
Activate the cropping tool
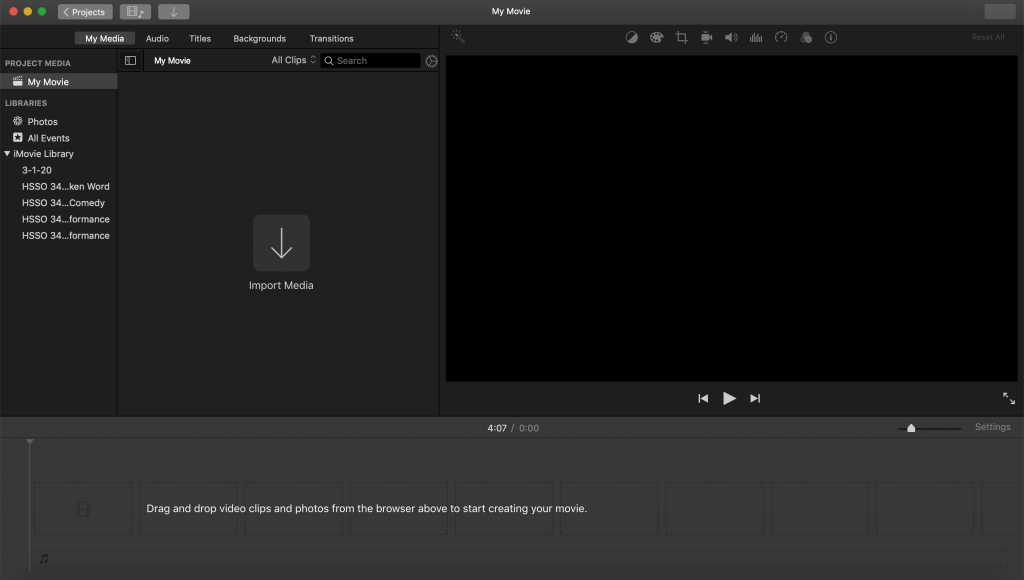click(x=681, y=37)
